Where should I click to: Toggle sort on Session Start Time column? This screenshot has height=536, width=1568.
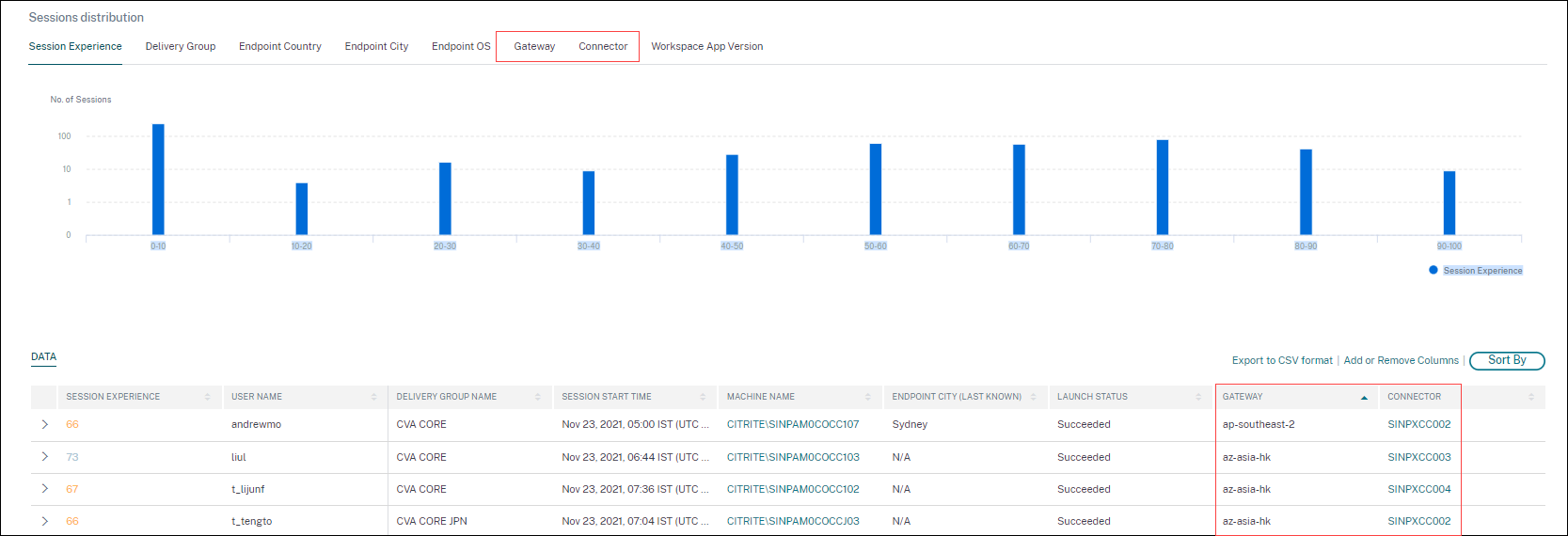[x=703, y=397]
